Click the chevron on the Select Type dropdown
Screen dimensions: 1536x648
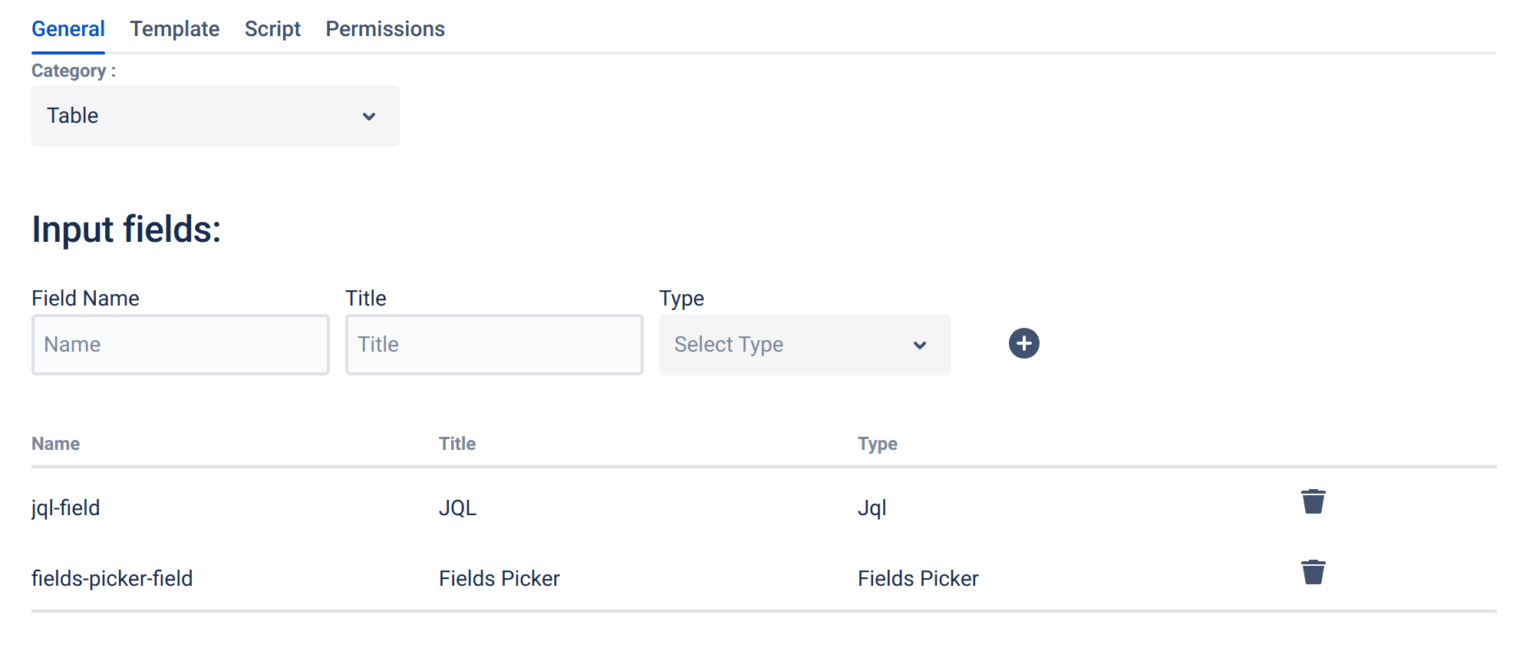(x=919, y=344)
